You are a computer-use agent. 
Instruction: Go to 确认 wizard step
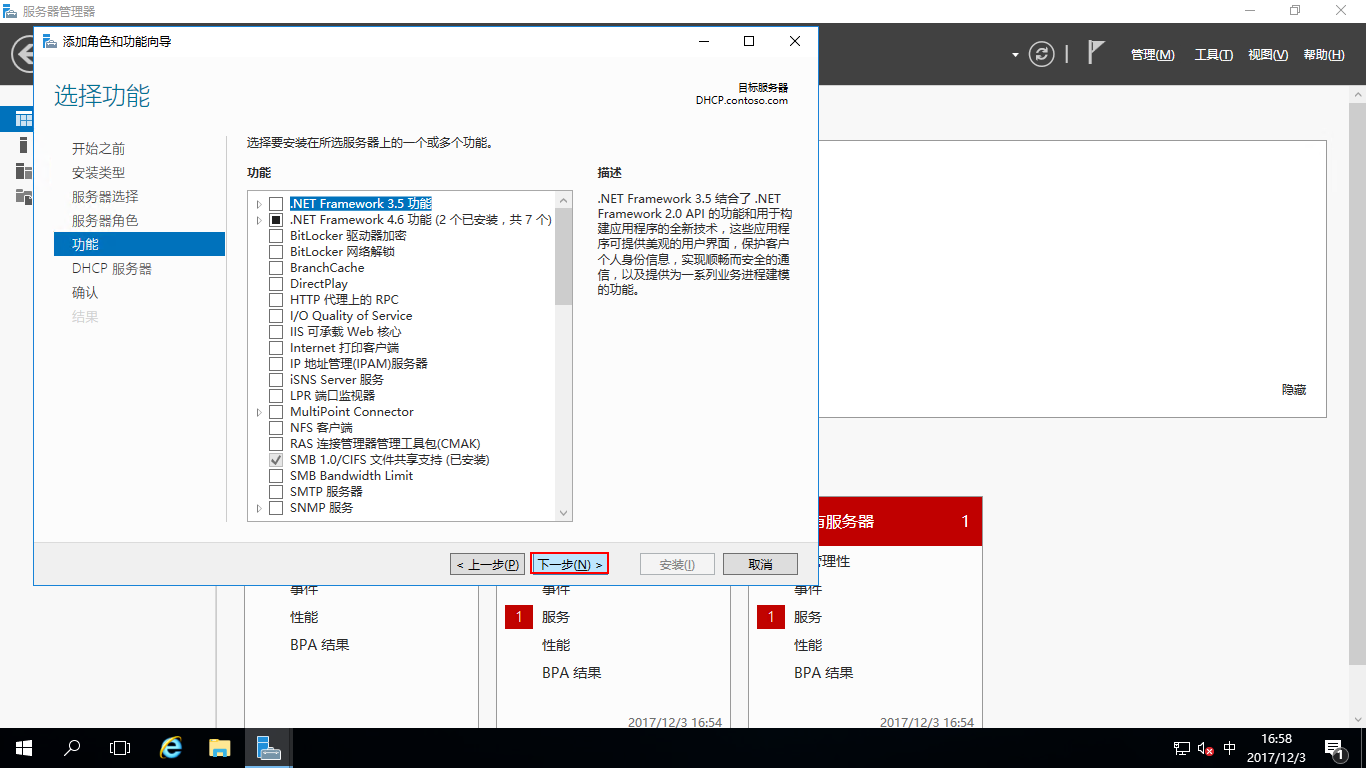tap(85, 293)
